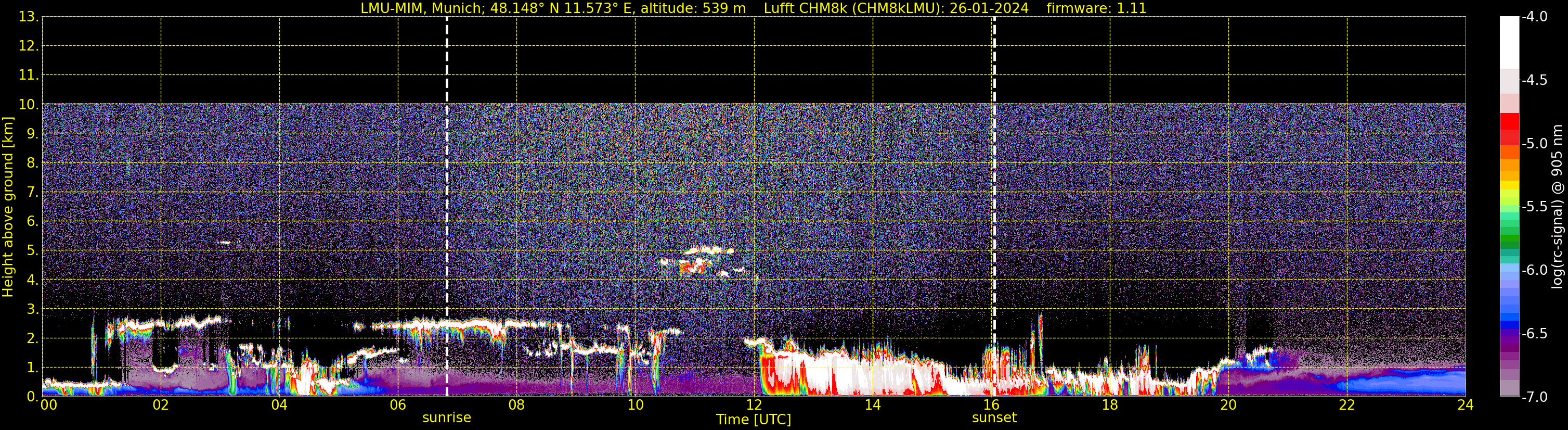Click the "24" time axis tick label
1568x430 pixels.
(1466, 405)
